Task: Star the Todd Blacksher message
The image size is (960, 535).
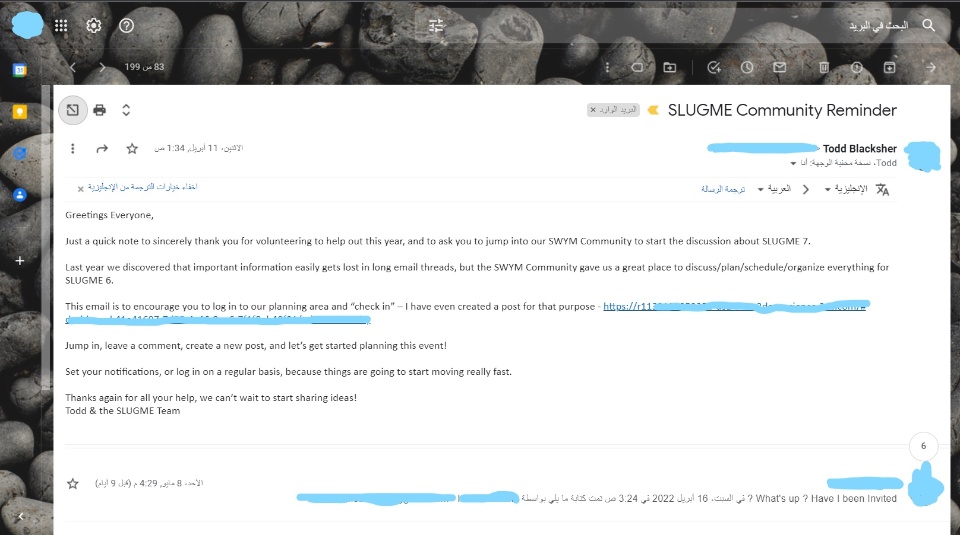Action: 132,149
